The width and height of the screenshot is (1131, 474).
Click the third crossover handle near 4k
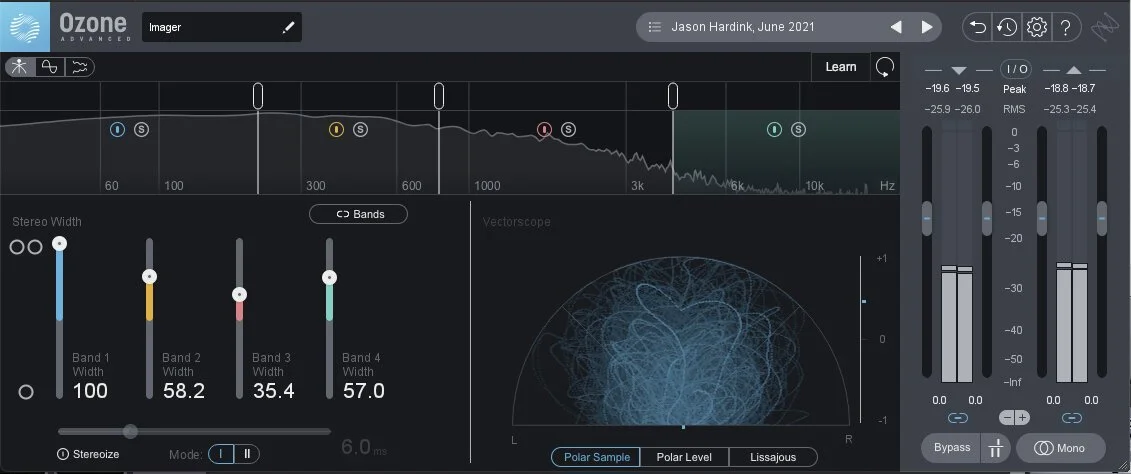pos(673,95)
